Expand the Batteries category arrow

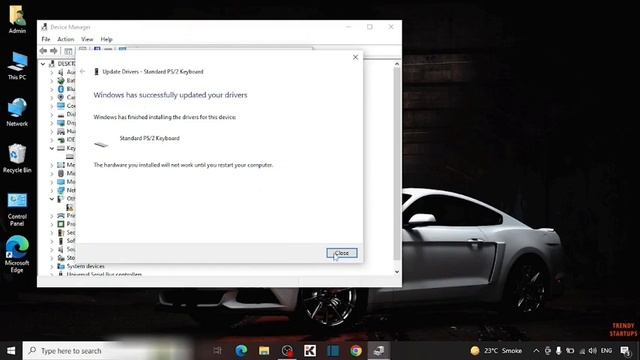[x=52, y=81]
